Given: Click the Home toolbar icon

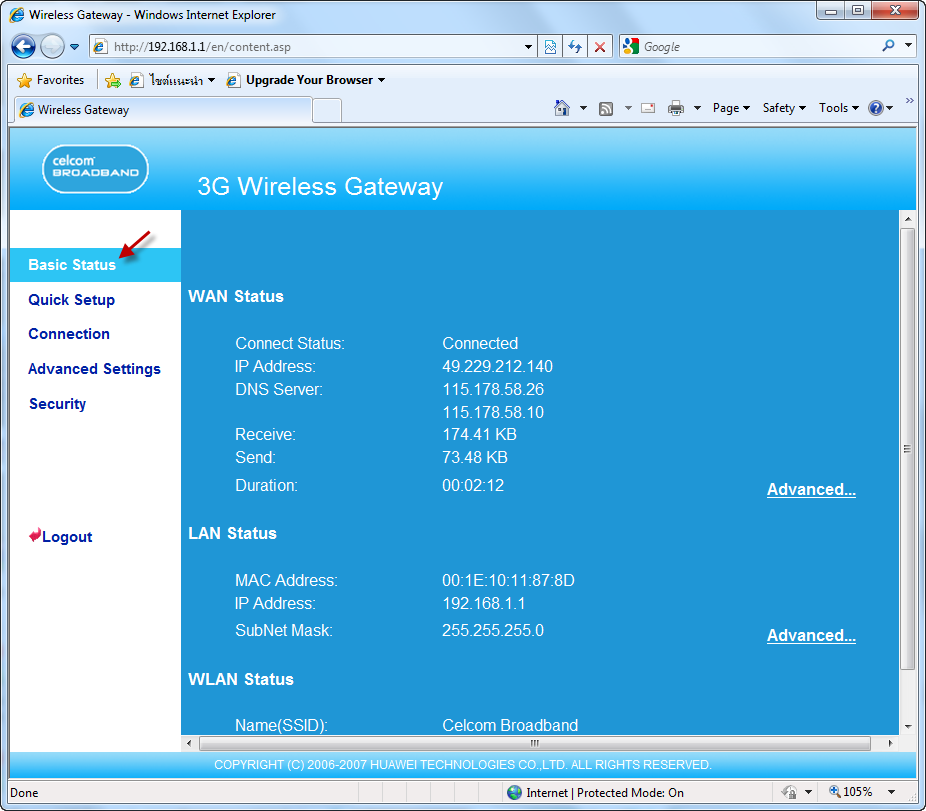Looking at the screenshot, I should (x=562, y=108).
